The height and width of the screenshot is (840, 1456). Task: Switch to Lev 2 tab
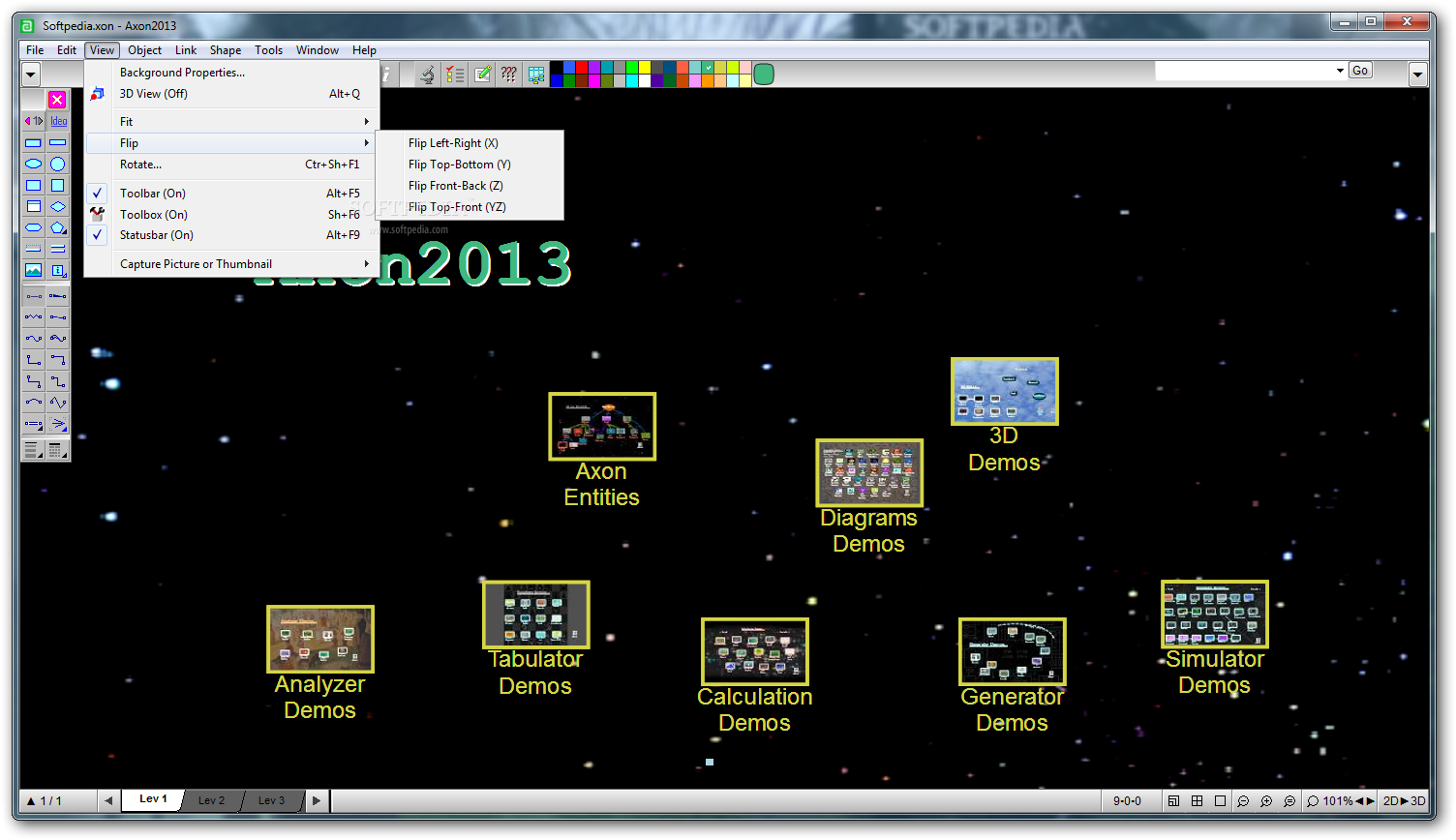[211, 800]
